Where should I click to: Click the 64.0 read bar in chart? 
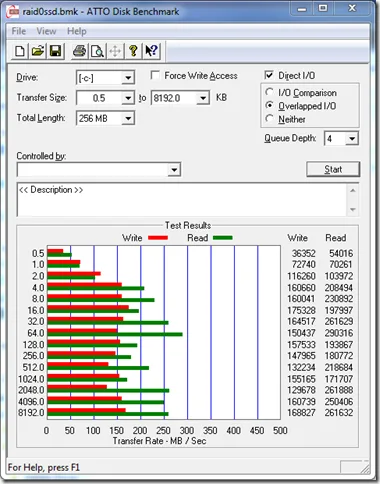(115, 334)
